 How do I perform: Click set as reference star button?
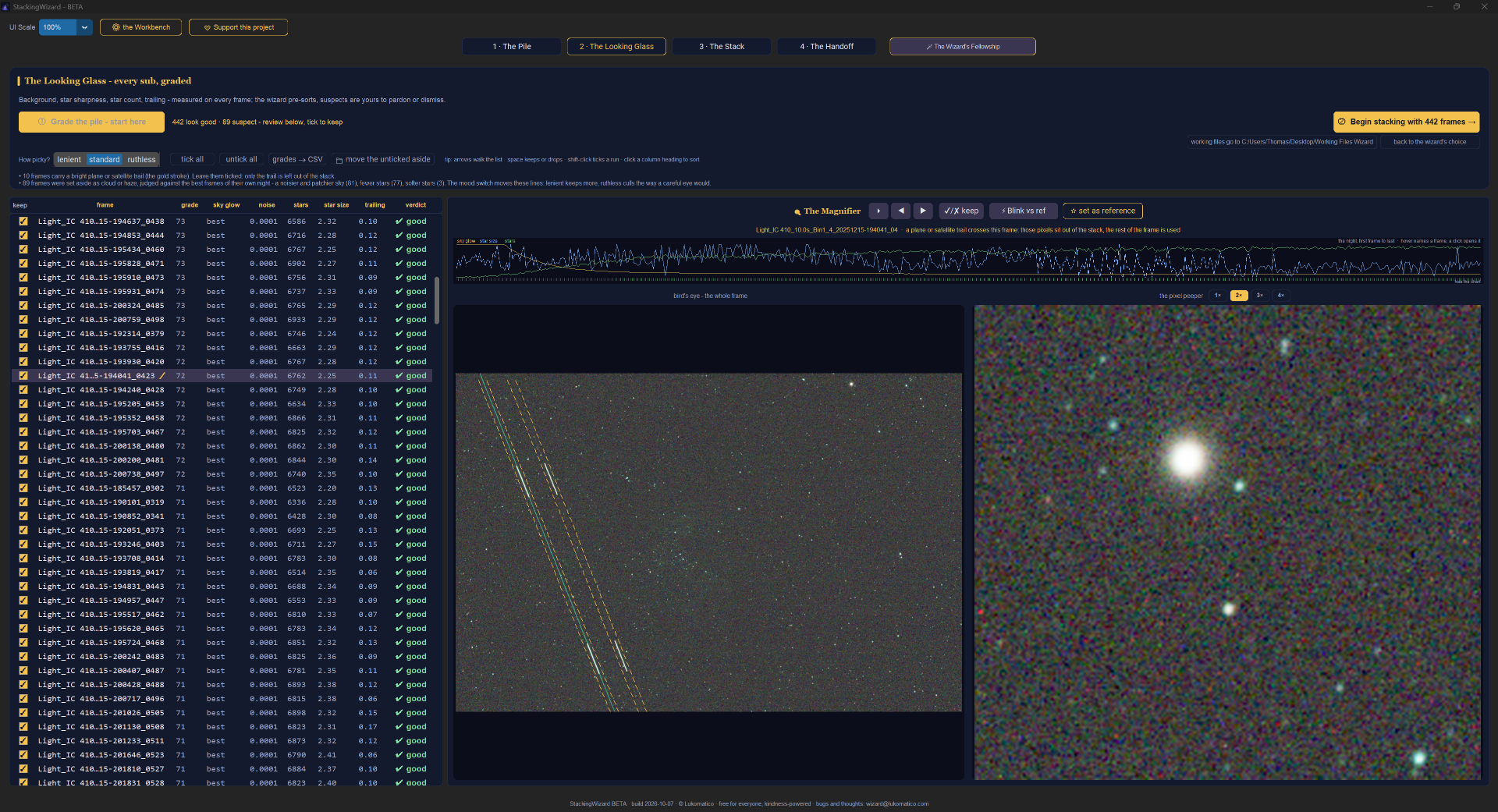(1102, 211)
